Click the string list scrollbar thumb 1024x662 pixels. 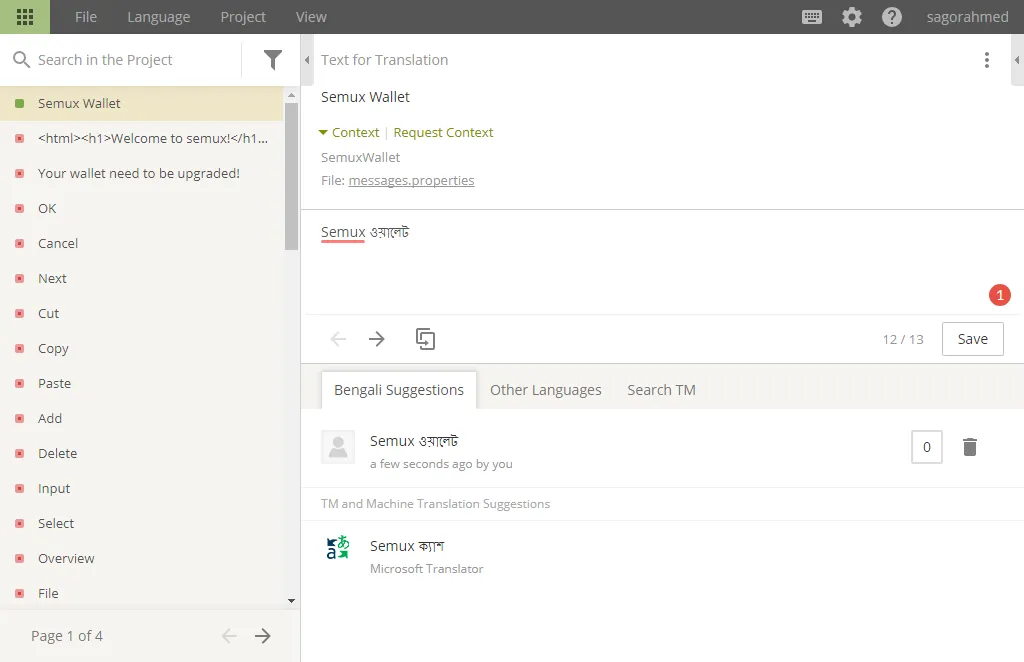tap(291, 176)
